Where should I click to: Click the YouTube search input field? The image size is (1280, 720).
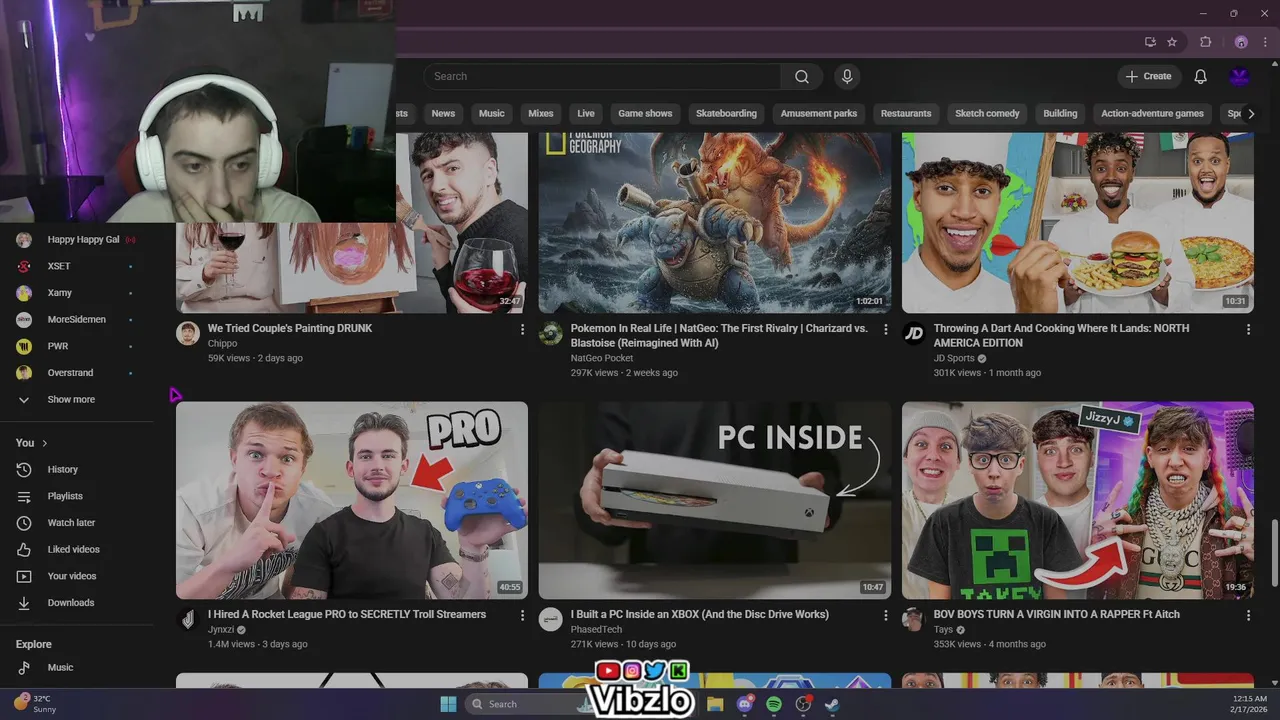tap(602, 77)
